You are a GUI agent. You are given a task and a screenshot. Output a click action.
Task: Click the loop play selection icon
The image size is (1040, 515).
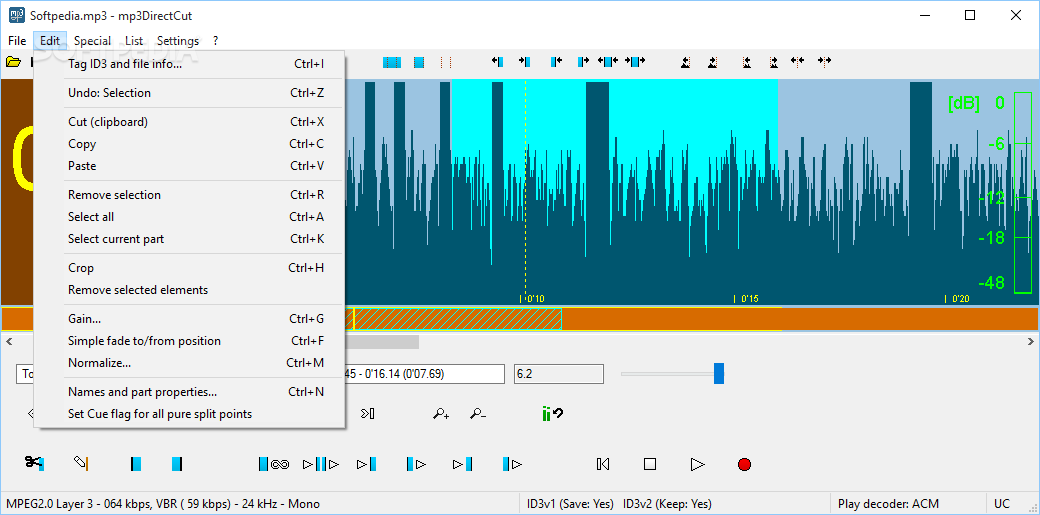274,464
